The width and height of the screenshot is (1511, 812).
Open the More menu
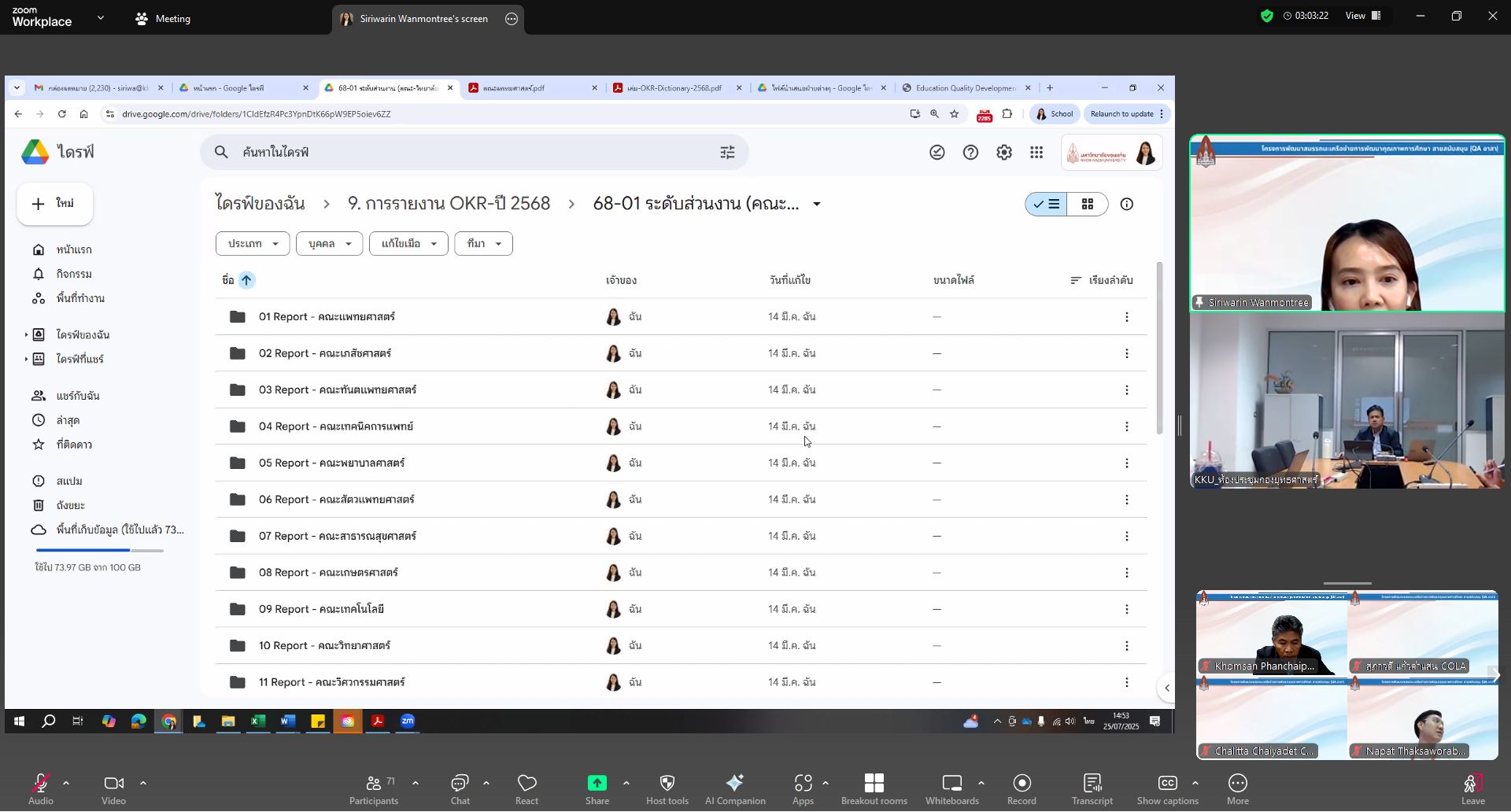1237,789
